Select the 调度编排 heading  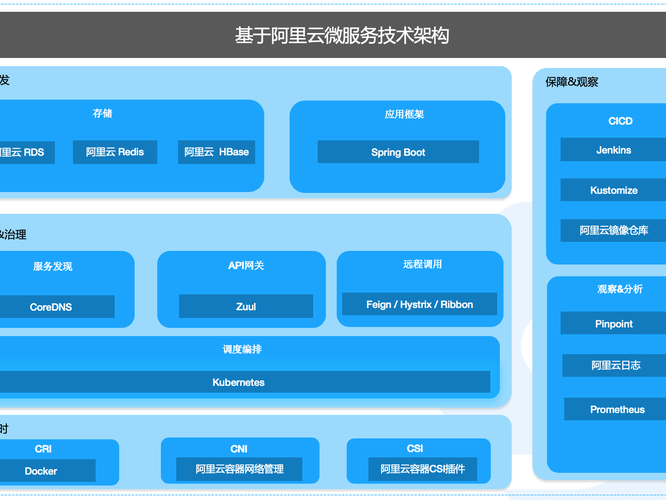coord(242,349)
